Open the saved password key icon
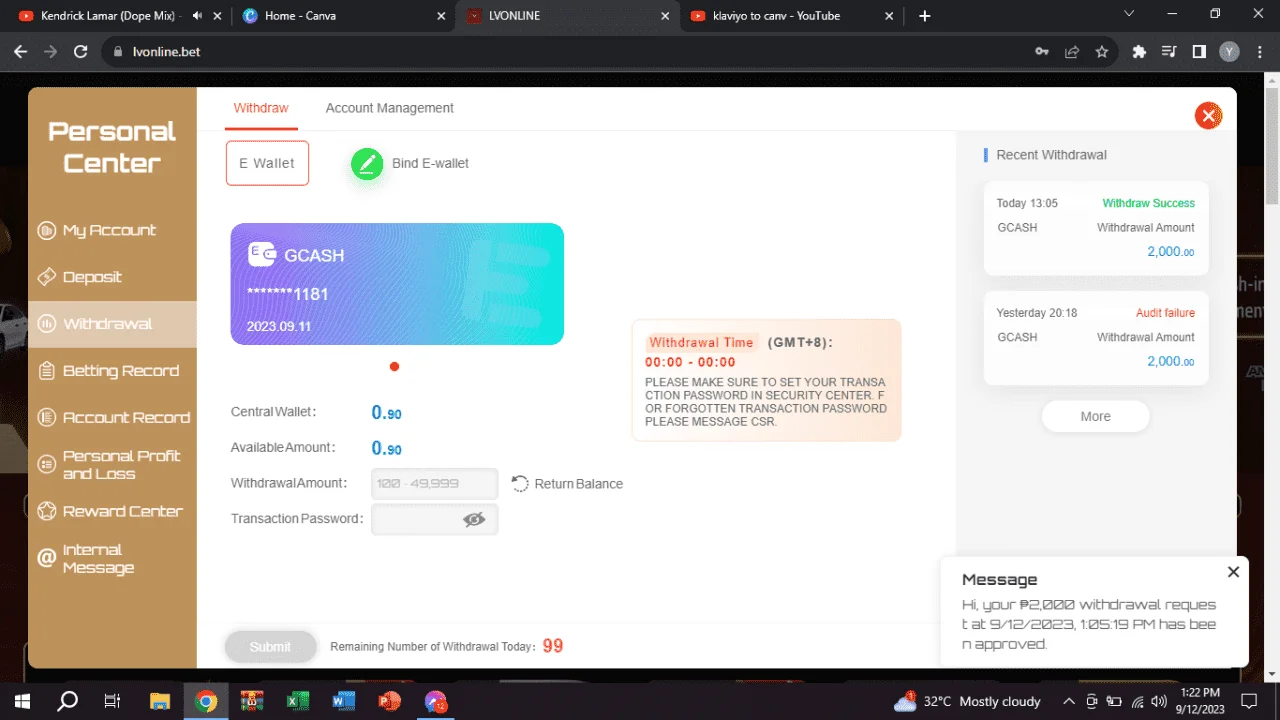The height and width of the screenshot is (720, 1280). pyautogui.click(x=1041, y=52)
